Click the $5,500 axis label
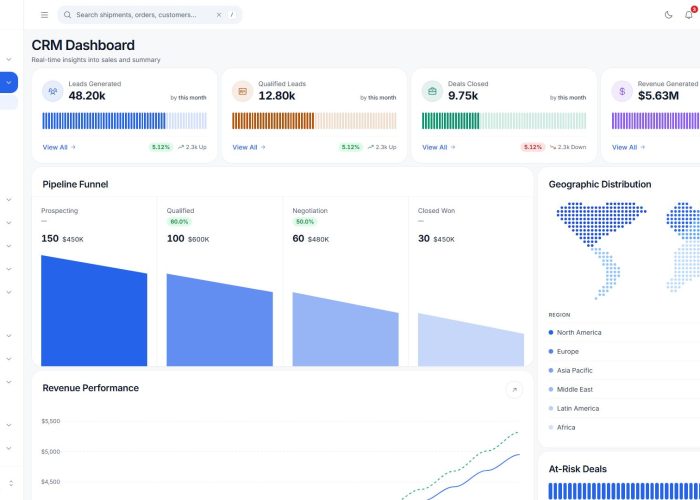 [50, 421]
